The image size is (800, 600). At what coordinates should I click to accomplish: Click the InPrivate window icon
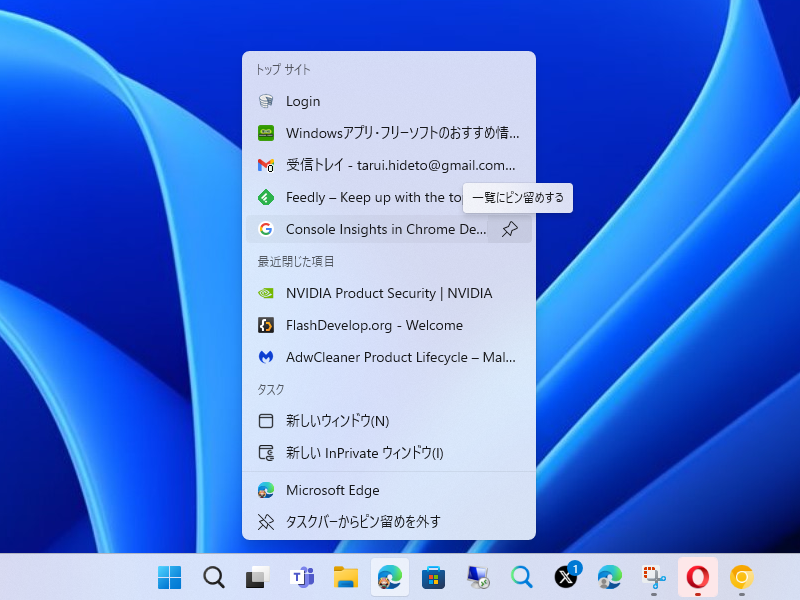[x=266, y=453]
